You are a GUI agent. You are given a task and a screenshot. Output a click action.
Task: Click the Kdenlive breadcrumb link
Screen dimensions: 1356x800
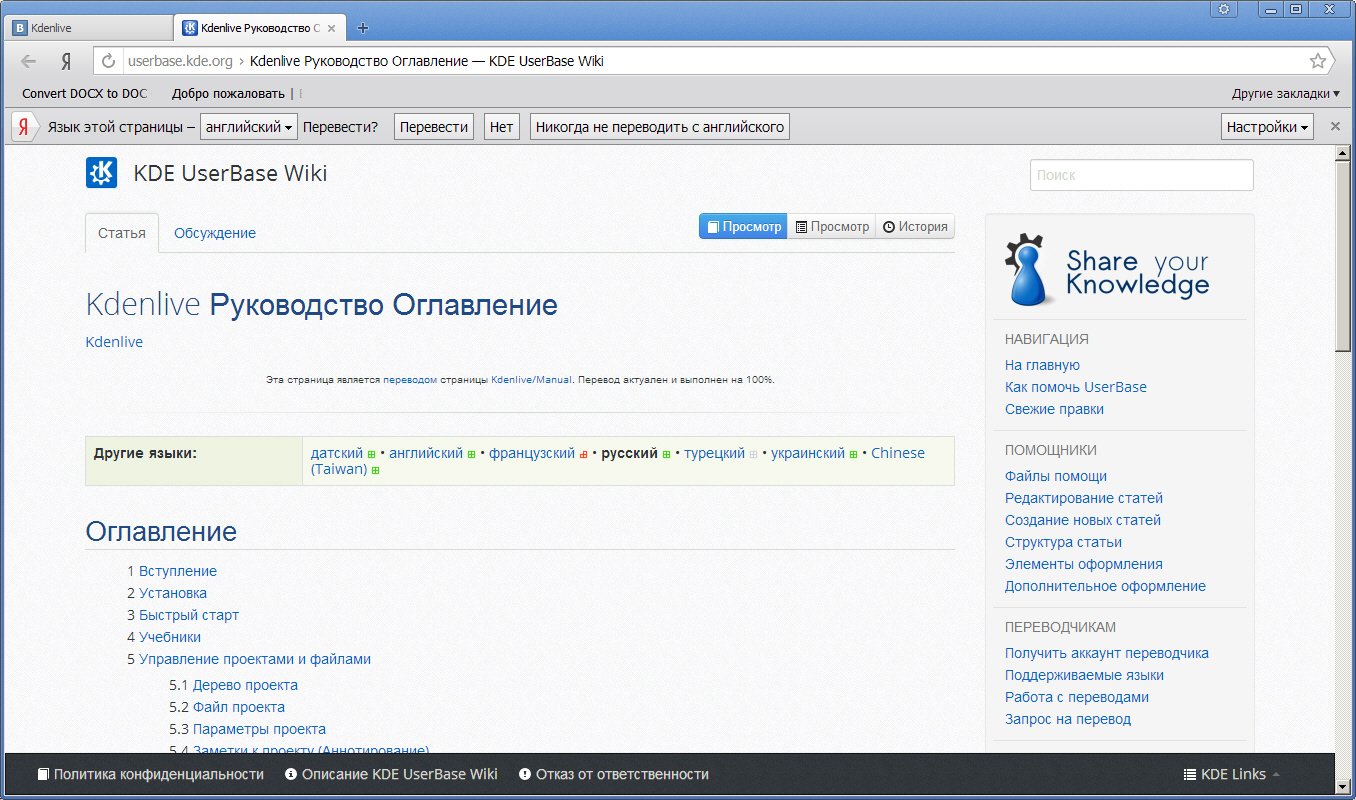click(x=114, y=342)
